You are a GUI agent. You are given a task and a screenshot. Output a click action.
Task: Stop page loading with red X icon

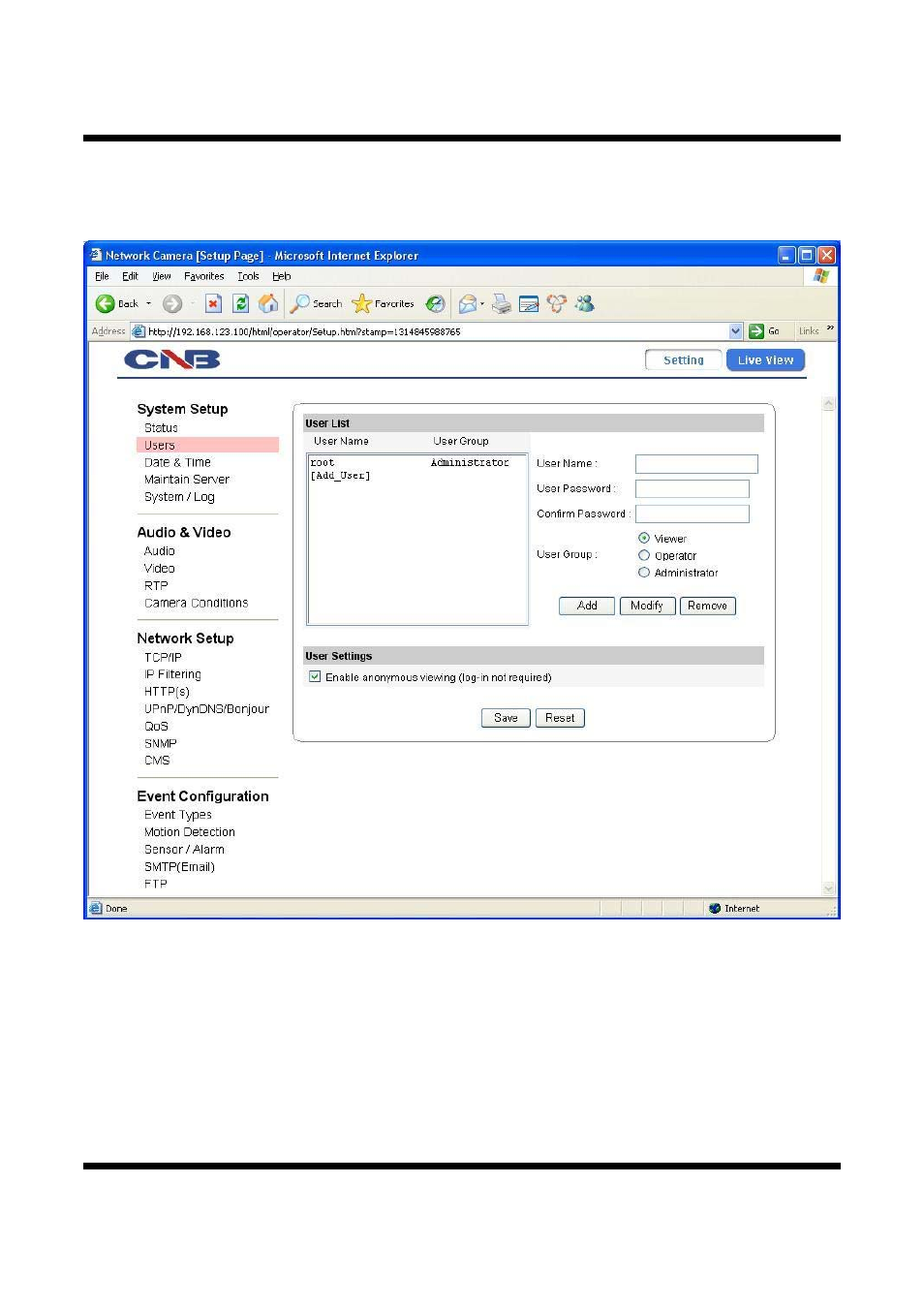[213, 304]
